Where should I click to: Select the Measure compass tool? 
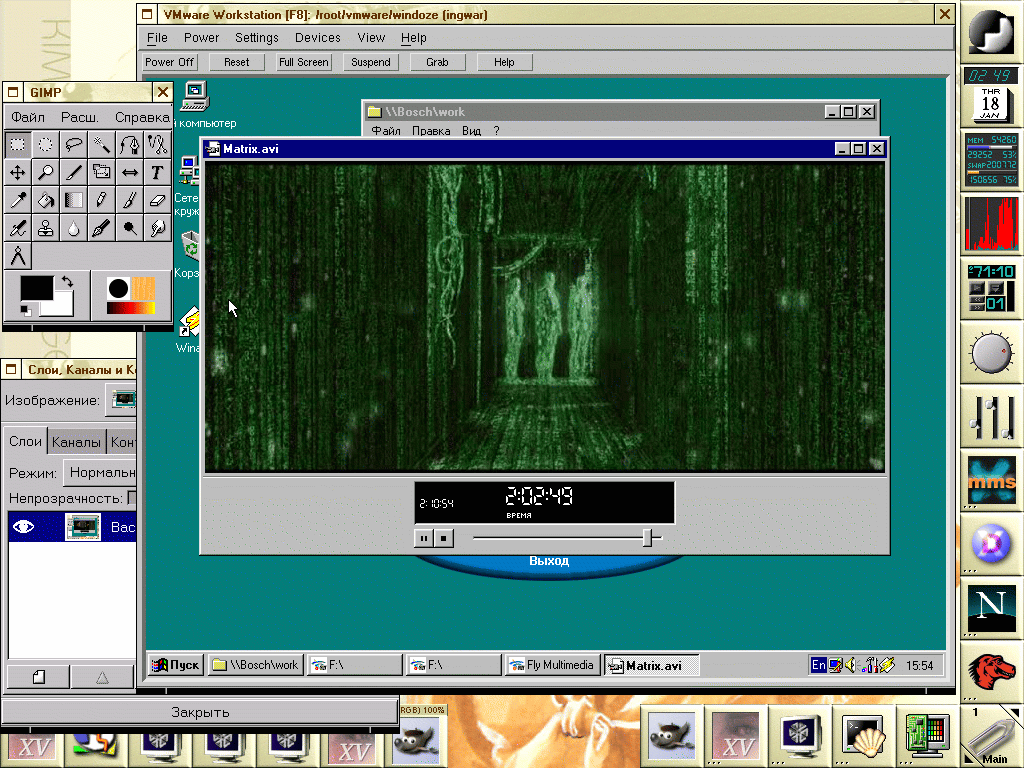[x=18, y=256]
